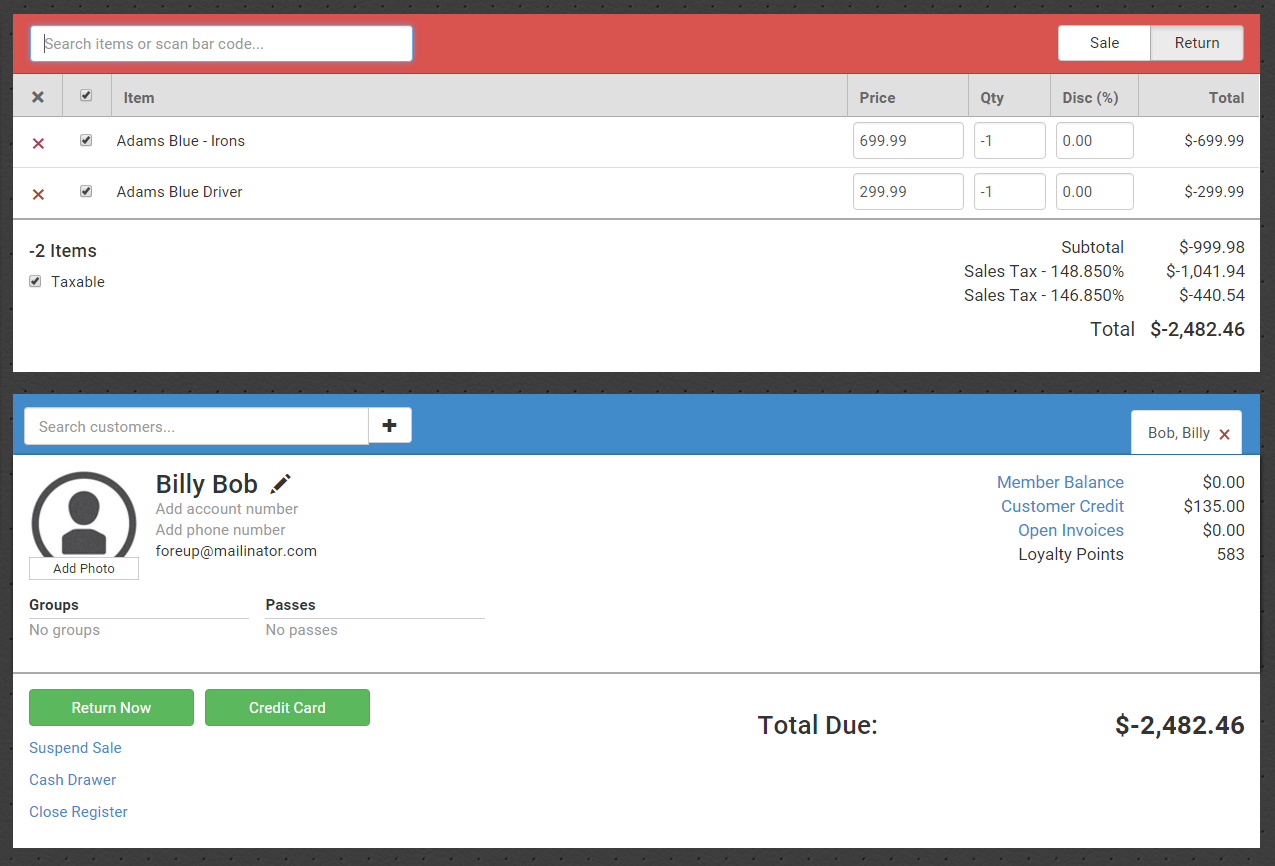The image size is (1275, 866).
Task: Pay with Credit Card button
Action: 287,707
